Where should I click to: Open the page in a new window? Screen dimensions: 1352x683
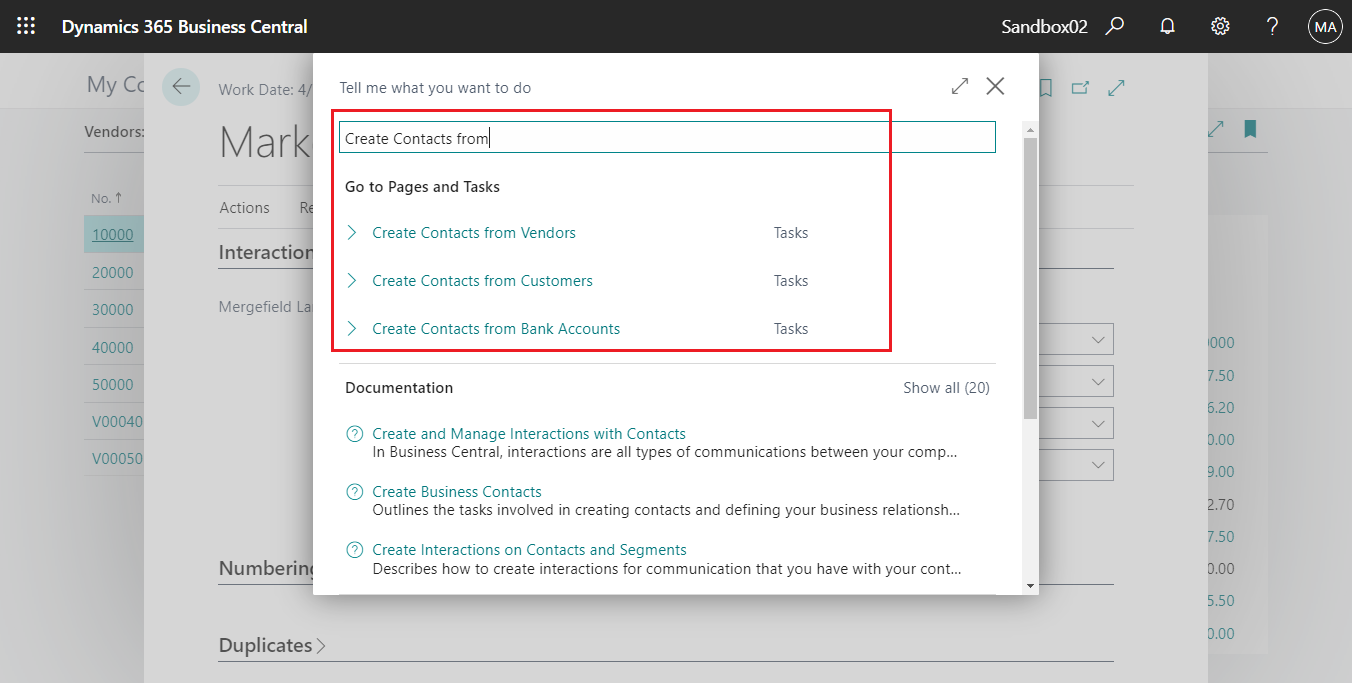coord(1080,88)
